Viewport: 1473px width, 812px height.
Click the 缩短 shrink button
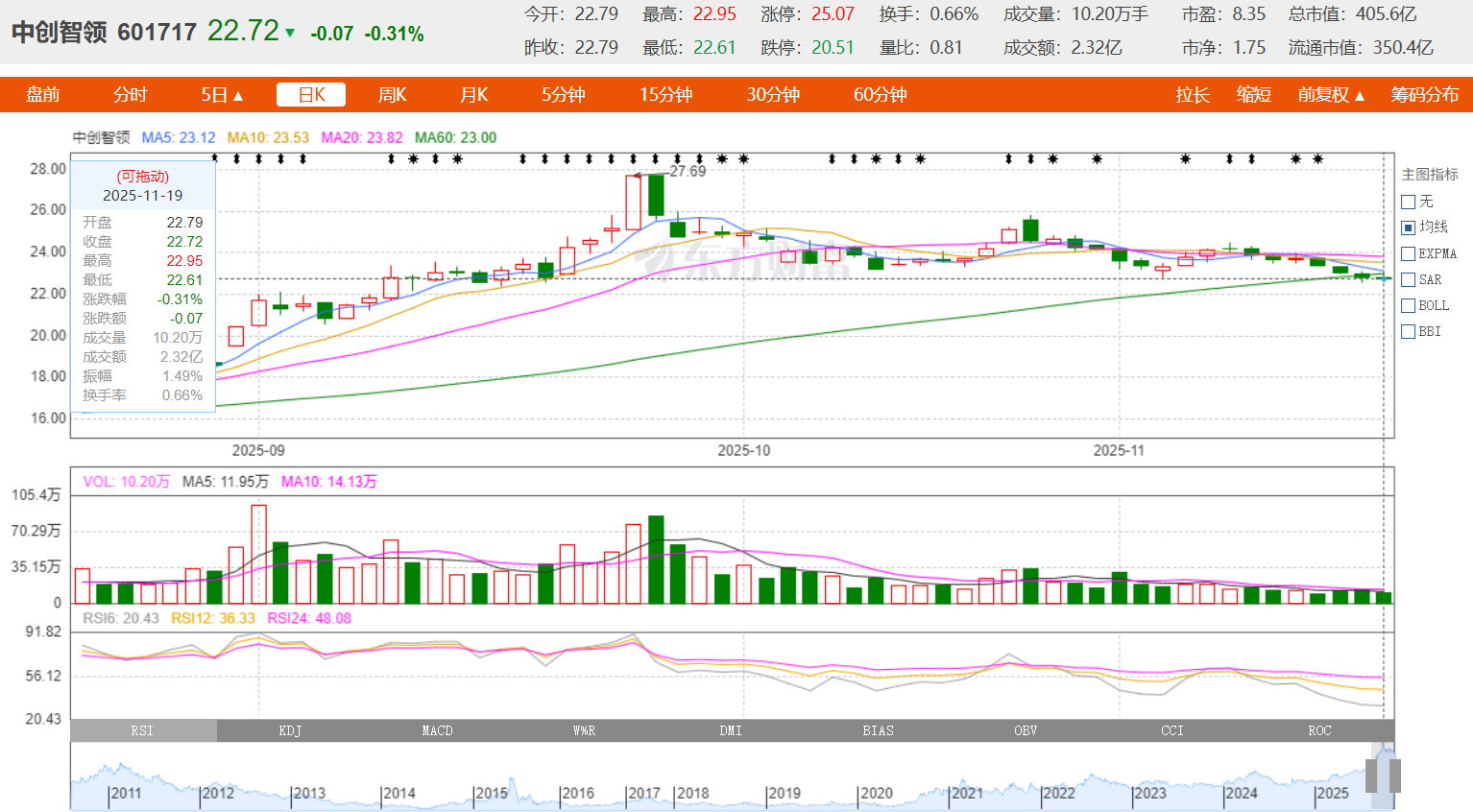[x=1254, y=95]
